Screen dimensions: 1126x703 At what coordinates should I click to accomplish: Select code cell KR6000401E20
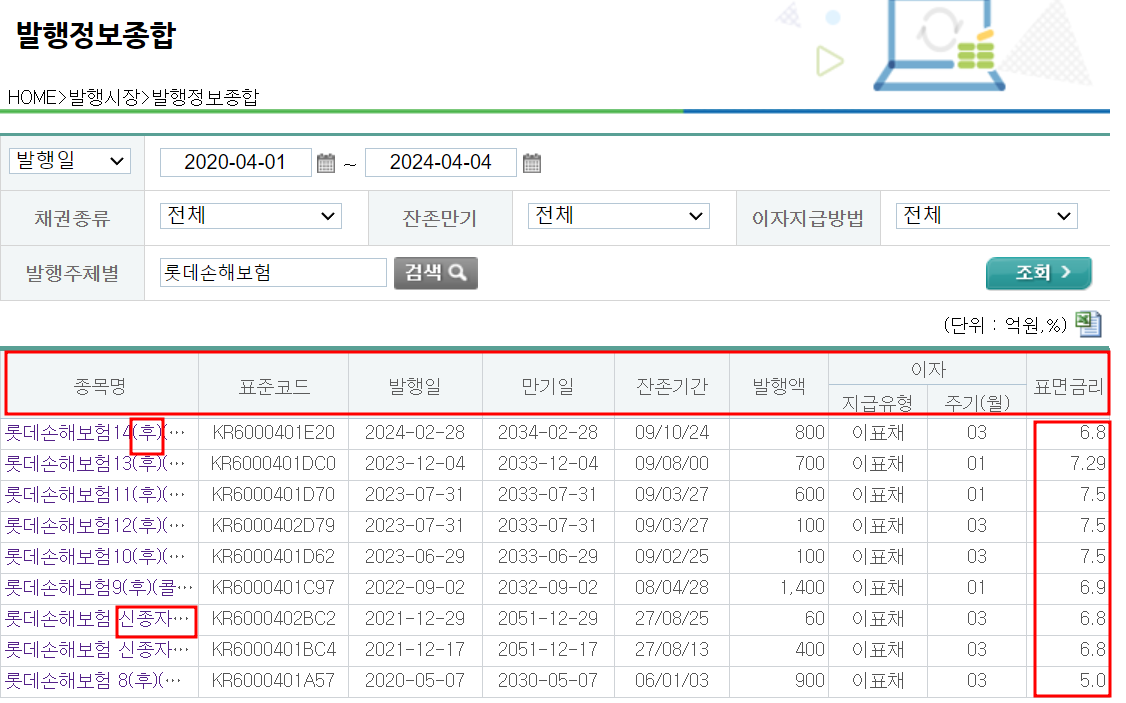pos(274,433)
